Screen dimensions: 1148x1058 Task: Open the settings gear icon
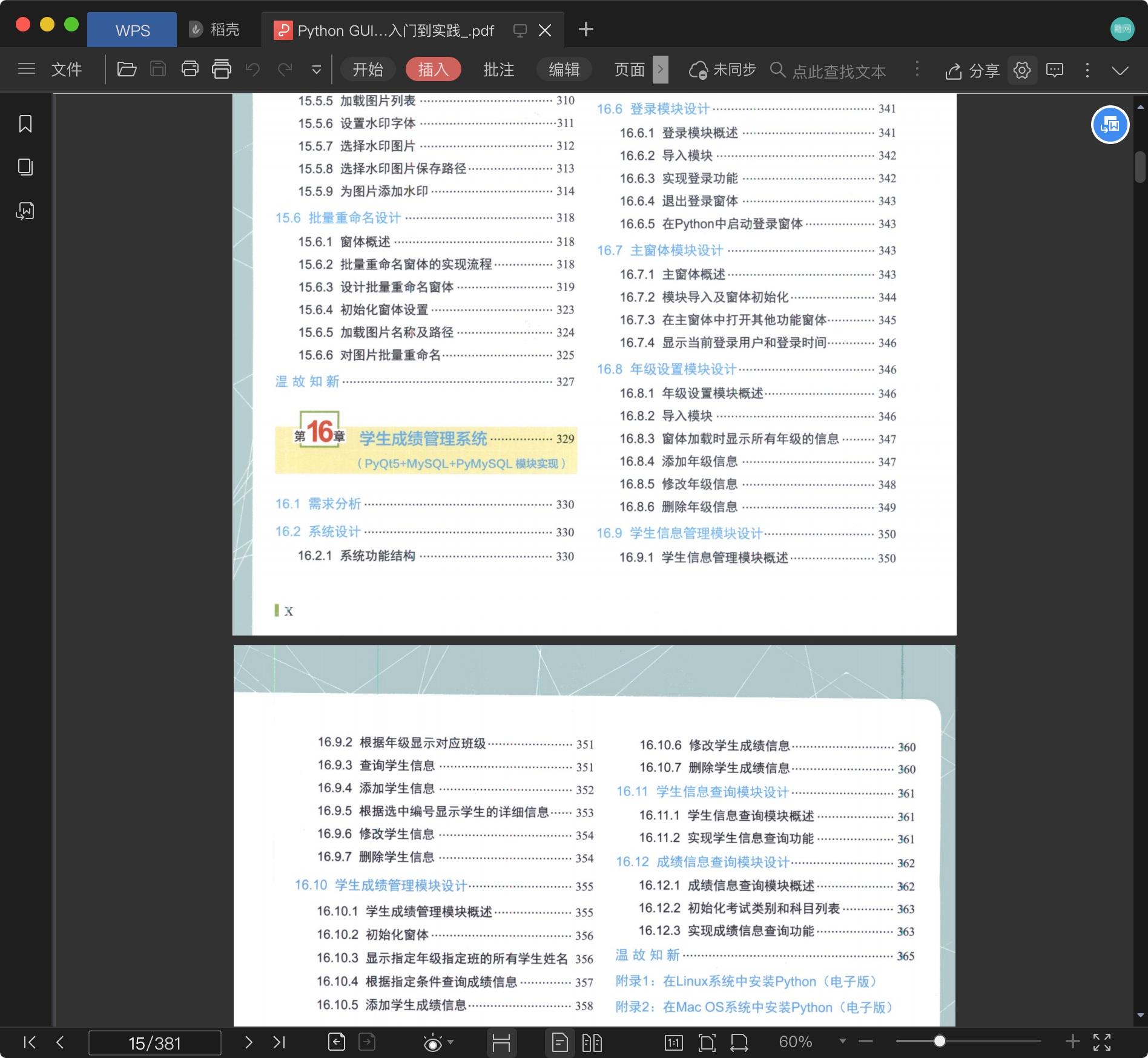click(1022, 70)
